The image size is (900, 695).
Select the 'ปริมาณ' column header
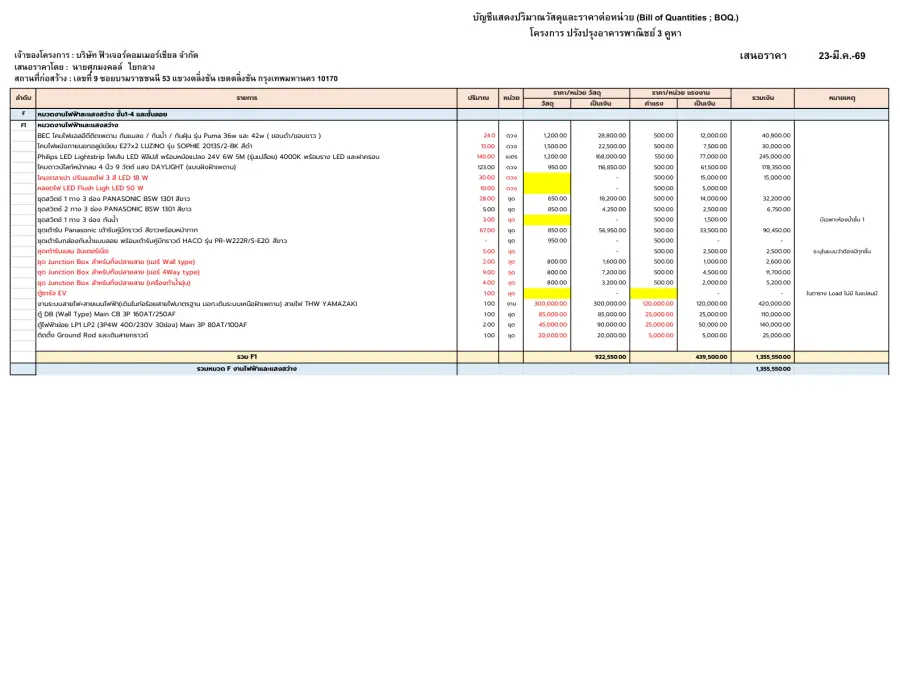pos(478,98)
